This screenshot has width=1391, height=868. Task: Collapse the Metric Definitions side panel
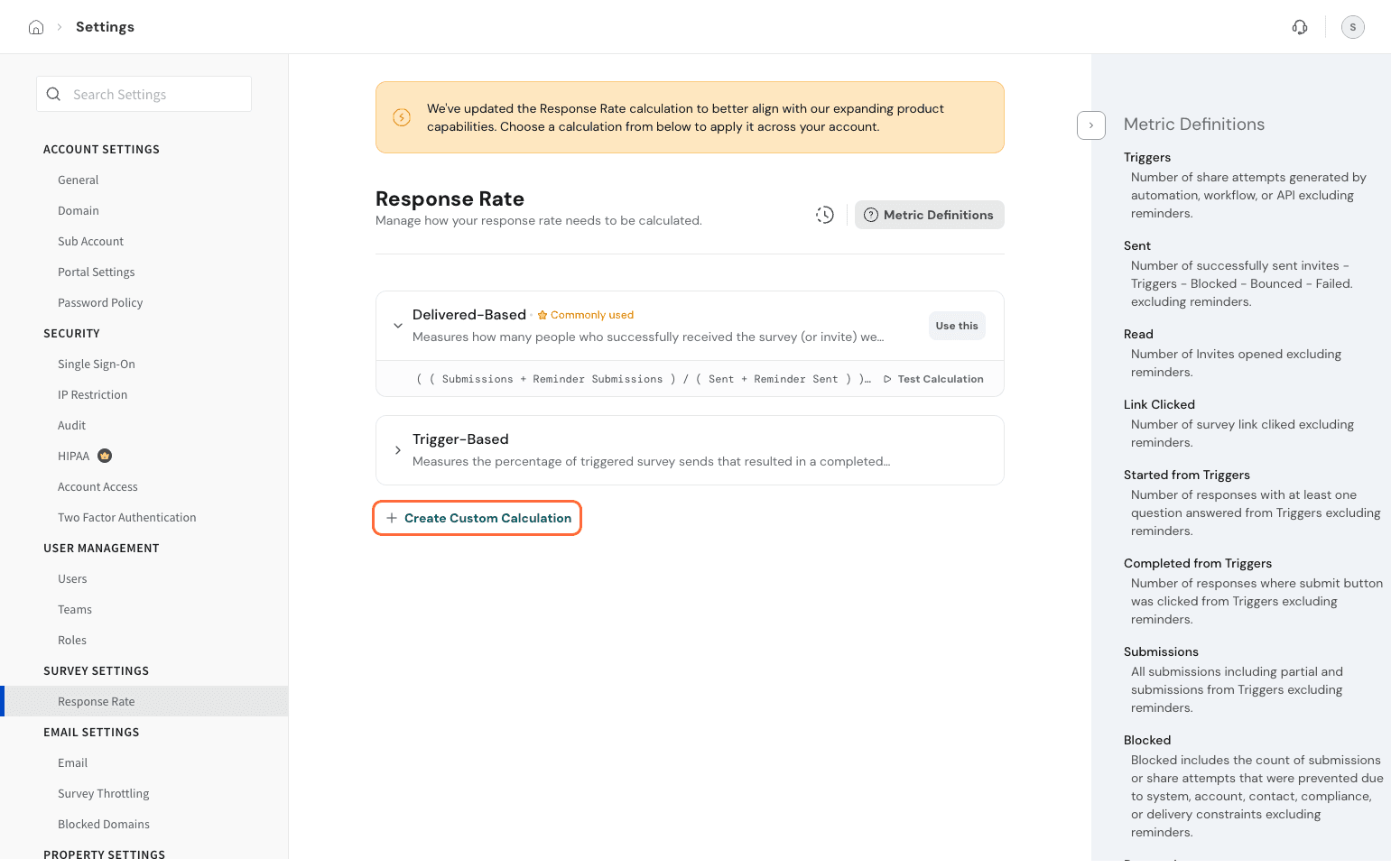[1090, 125]
